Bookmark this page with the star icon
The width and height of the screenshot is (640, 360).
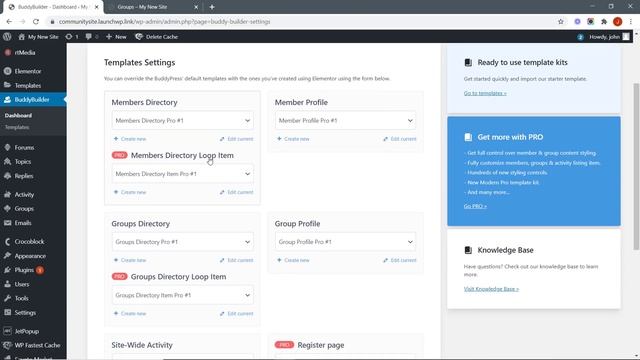(560, 22)
